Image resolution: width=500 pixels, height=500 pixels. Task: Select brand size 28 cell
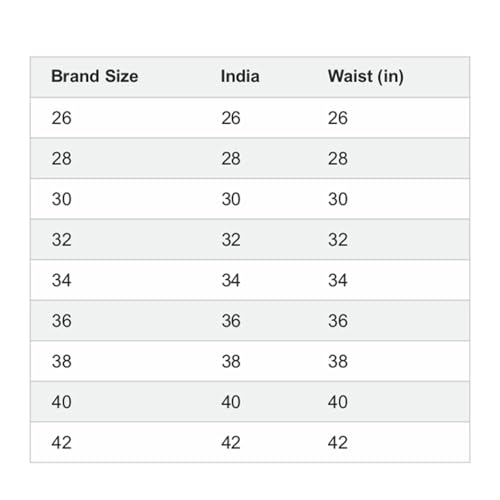point(61,159)
